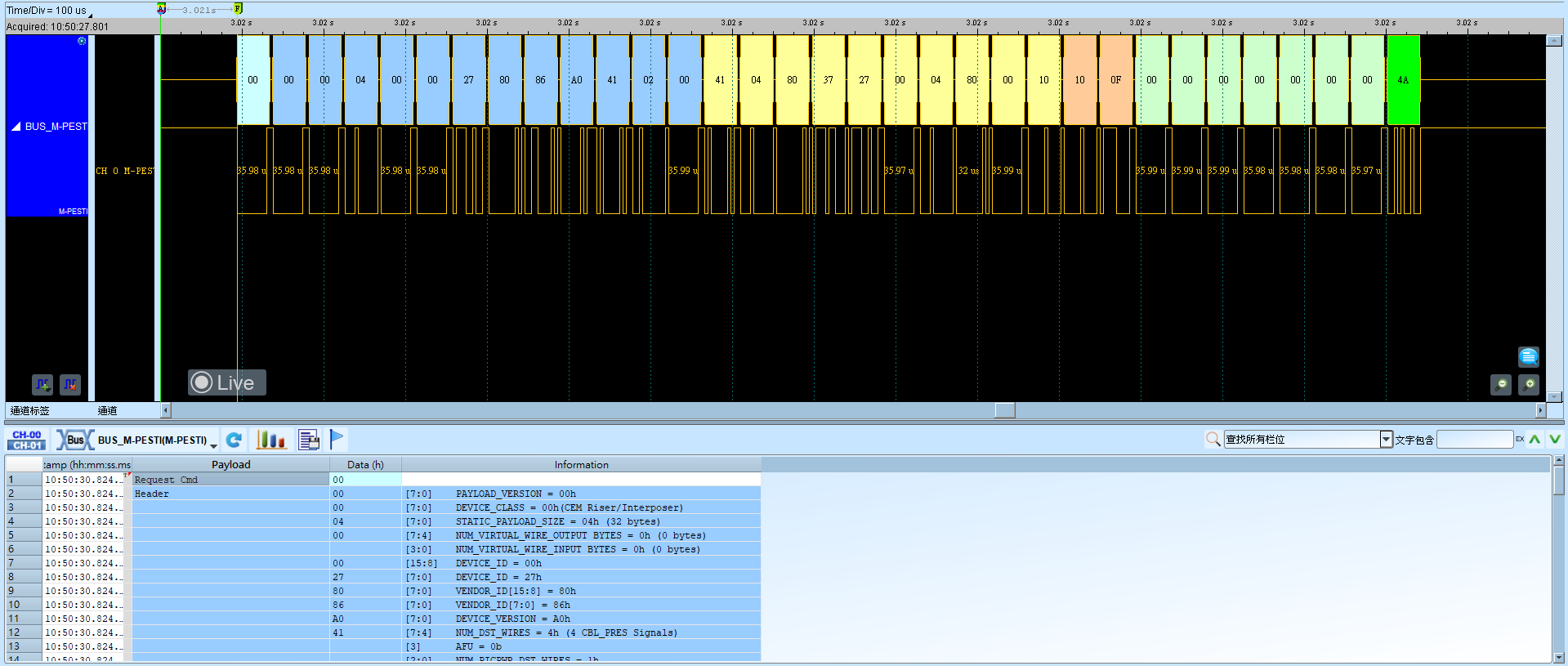Click the 文字包含 text input field
The width and height of the screenshot is (1568, 666).
tap(1475, 440)
